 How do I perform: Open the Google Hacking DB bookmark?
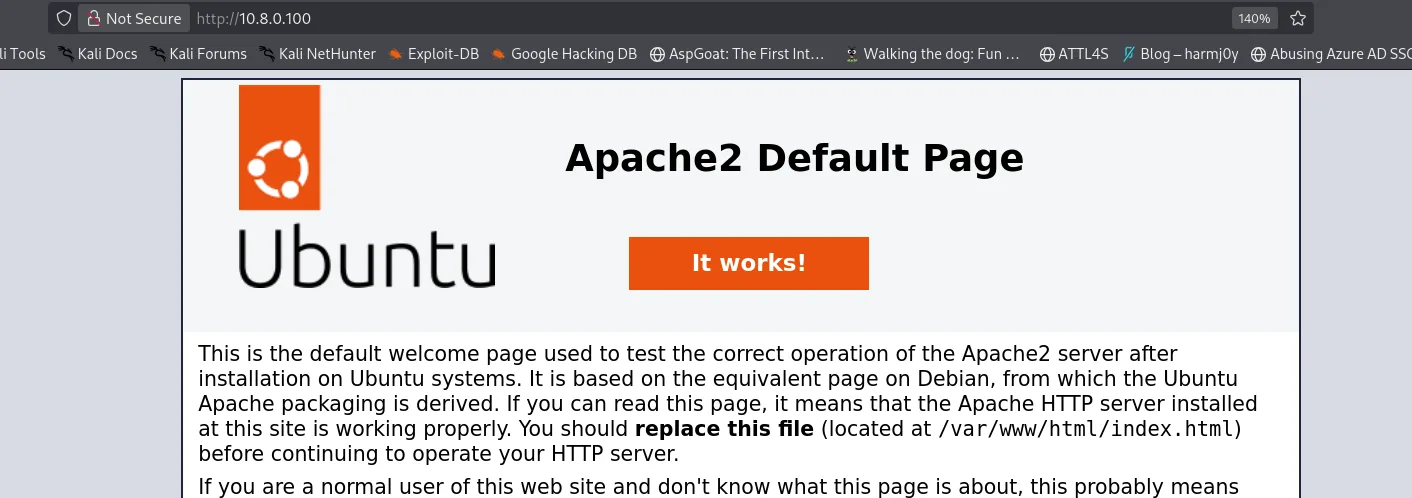(564, 54)
